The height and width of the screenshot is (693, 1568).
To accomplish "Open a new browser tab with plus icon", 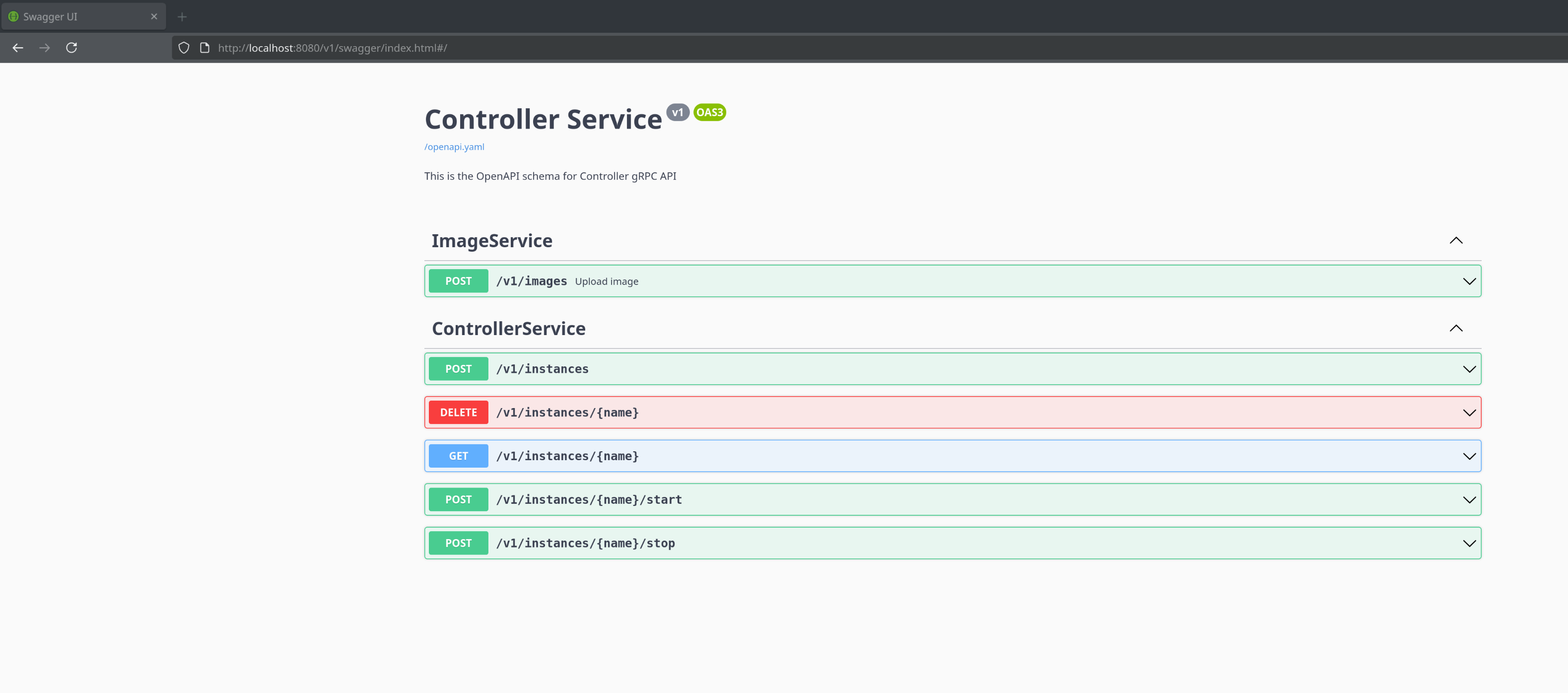I will click(182, 16).
